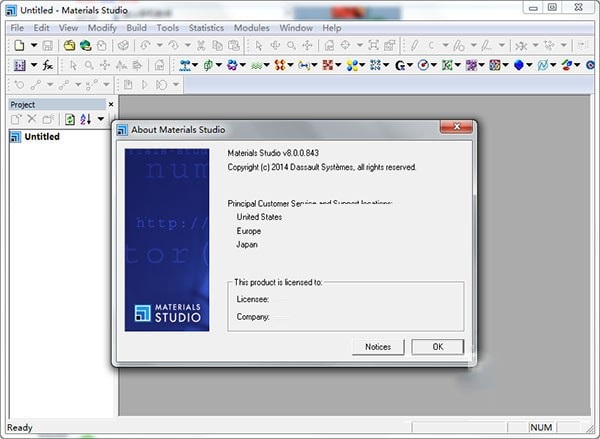Click the Fit to View icon
The image size is (600, 439).
(x=373, y=46)
